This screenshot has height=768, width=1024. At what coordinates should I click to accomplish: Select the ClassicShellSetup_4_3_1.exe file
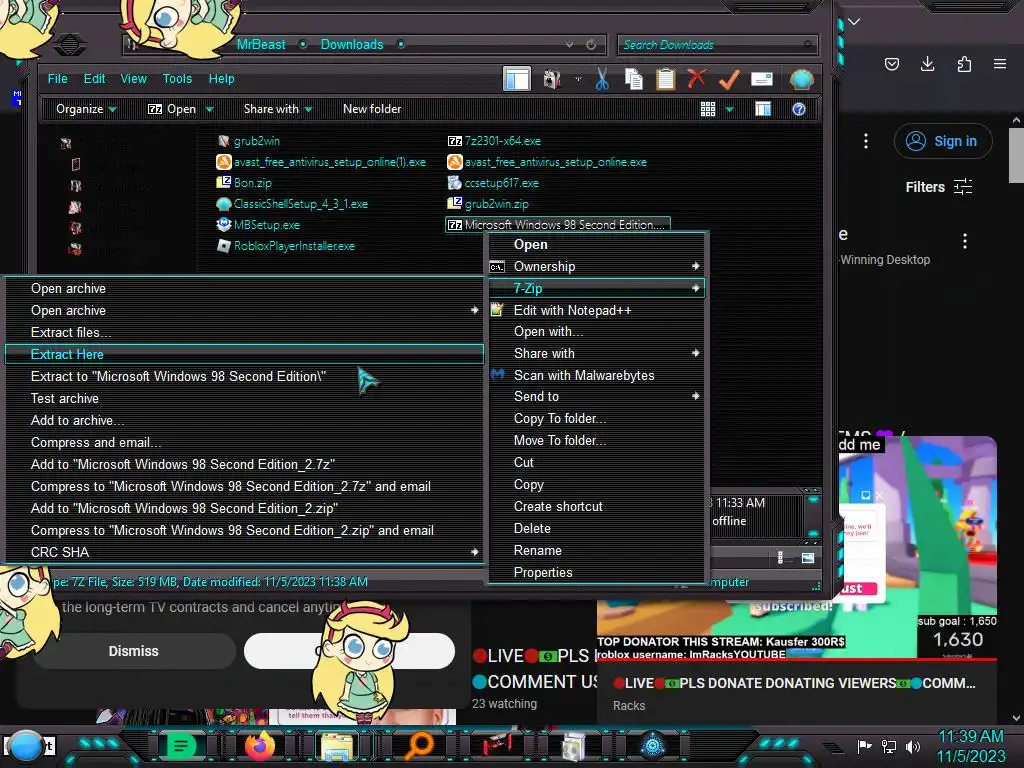[x=292, y=204]
